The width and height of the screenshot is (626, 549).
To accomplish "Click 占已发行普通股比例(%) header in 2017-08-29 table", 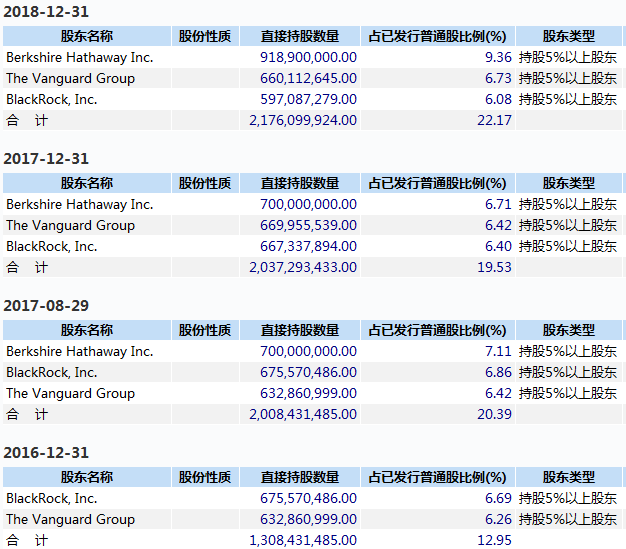I will coord(438,330).
